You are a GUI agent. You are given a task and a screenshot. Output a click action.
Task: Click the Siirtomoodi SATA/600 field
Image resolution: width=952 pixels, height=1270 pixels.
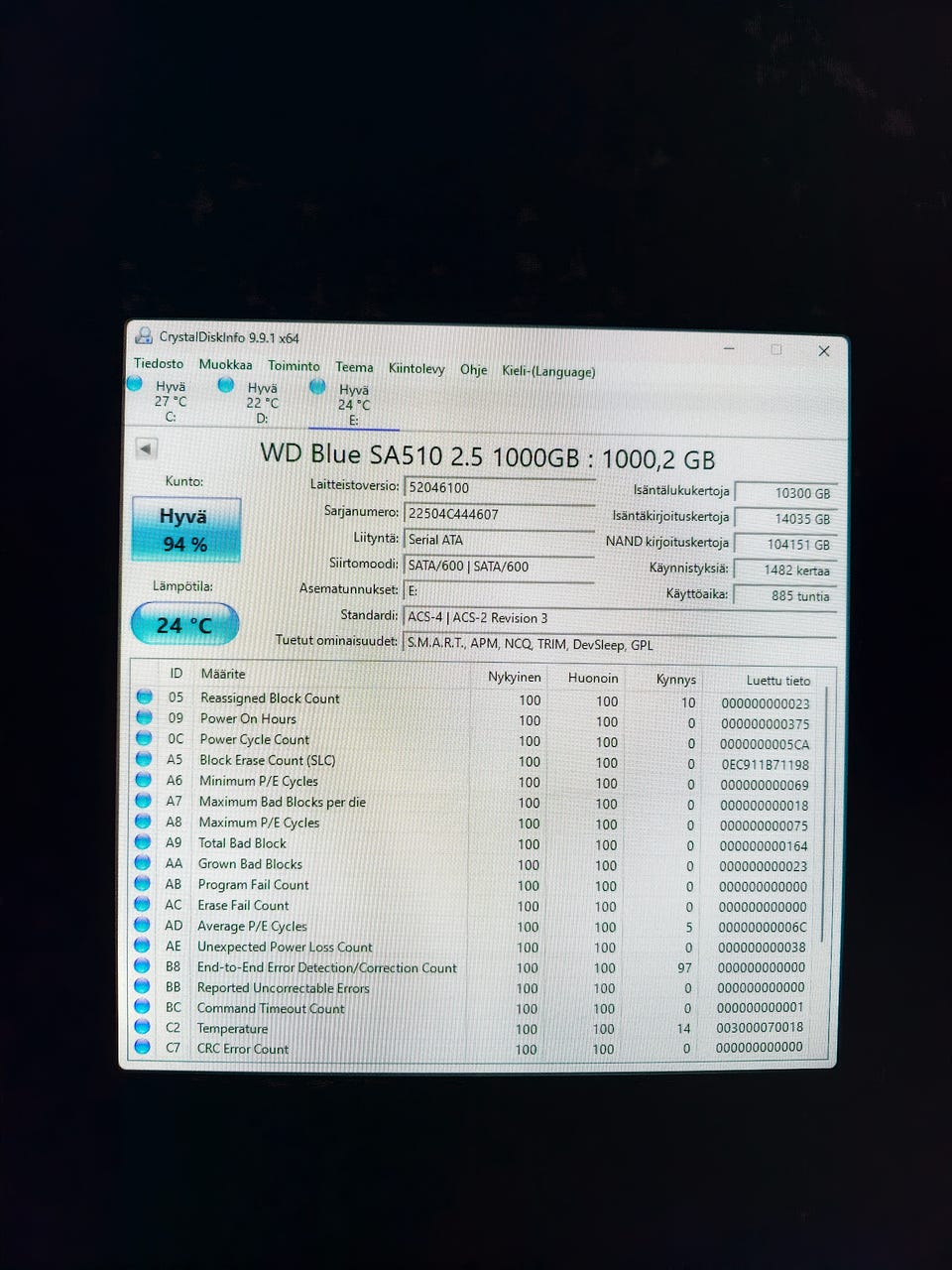(x=500, y=567)
